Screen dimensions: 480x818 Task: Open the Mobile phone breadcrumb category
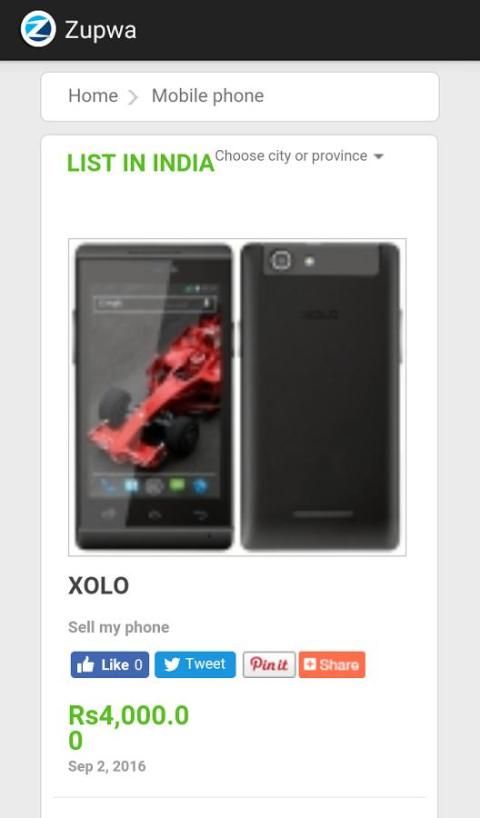208,96
